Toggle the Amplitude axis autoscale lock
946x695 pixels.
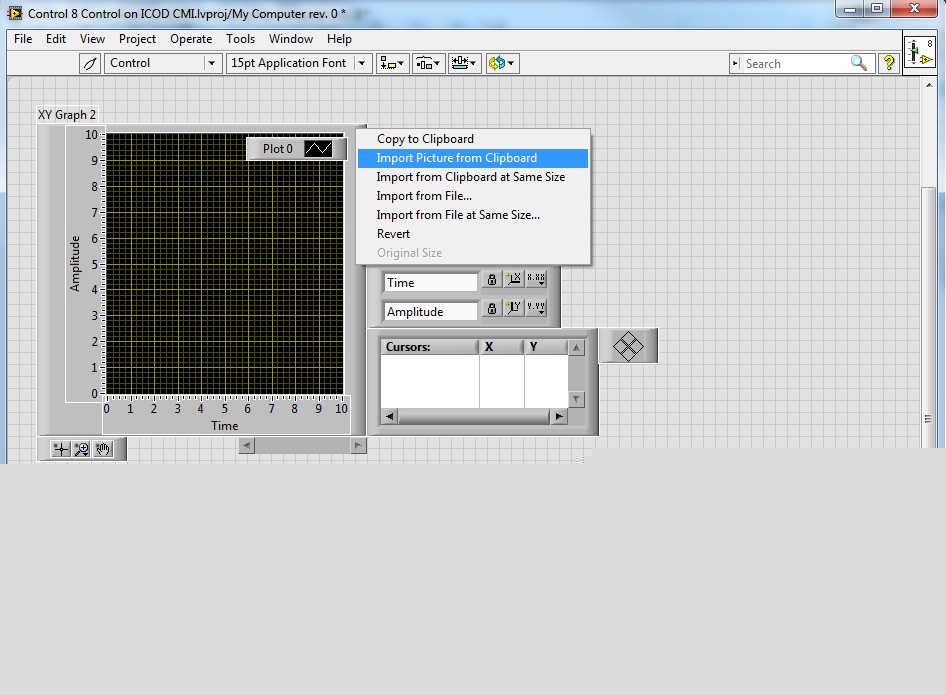[x=492, y=308]
